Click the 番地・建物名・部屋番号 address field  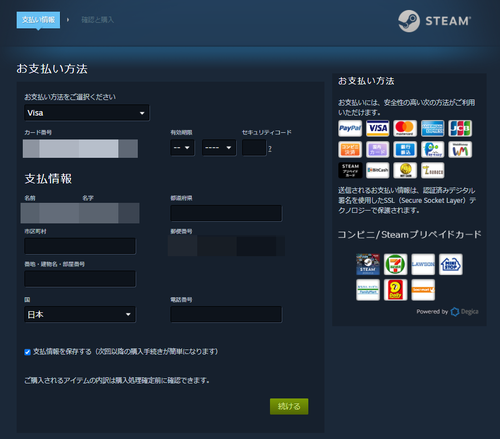pyautogui.click(x=80, y=279)
